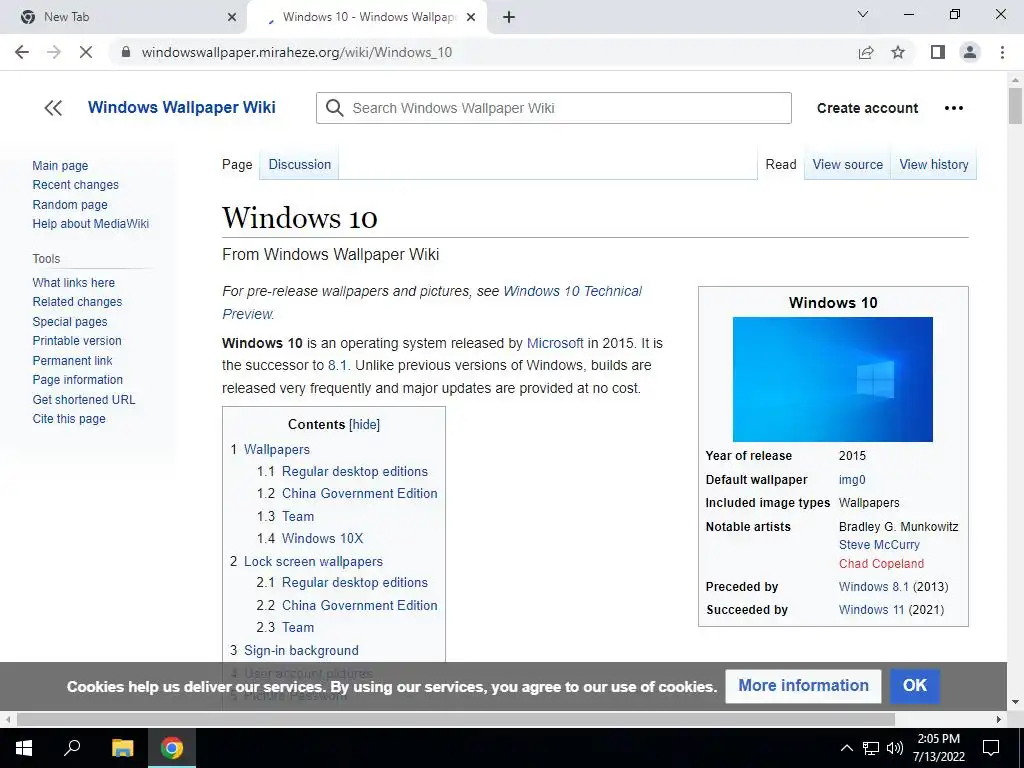Select the Page tab
Viewport: 1024px width, 768px height.
(x=237, y=165)
